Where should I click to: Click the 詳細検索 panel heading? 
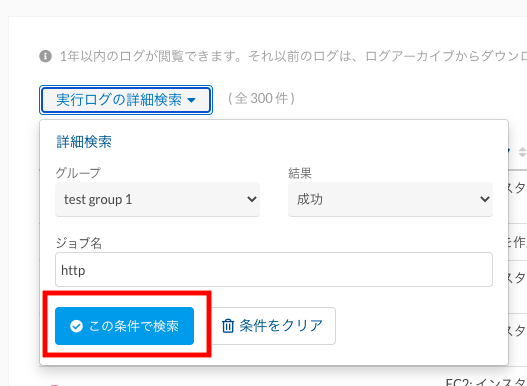84,142
